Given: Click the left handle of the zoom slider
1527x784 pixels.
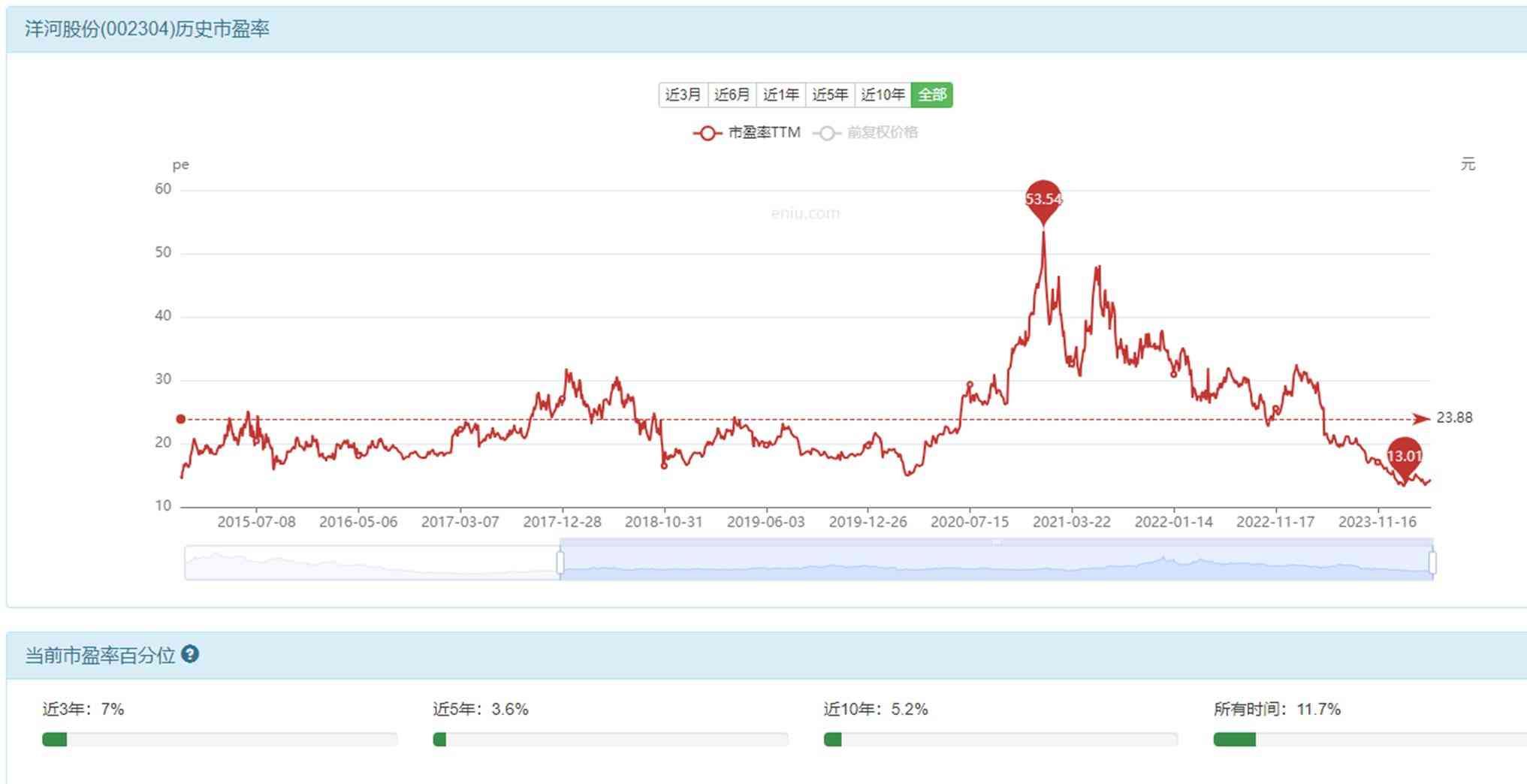Looking at the screenshot, I should (x=560, y=562).
